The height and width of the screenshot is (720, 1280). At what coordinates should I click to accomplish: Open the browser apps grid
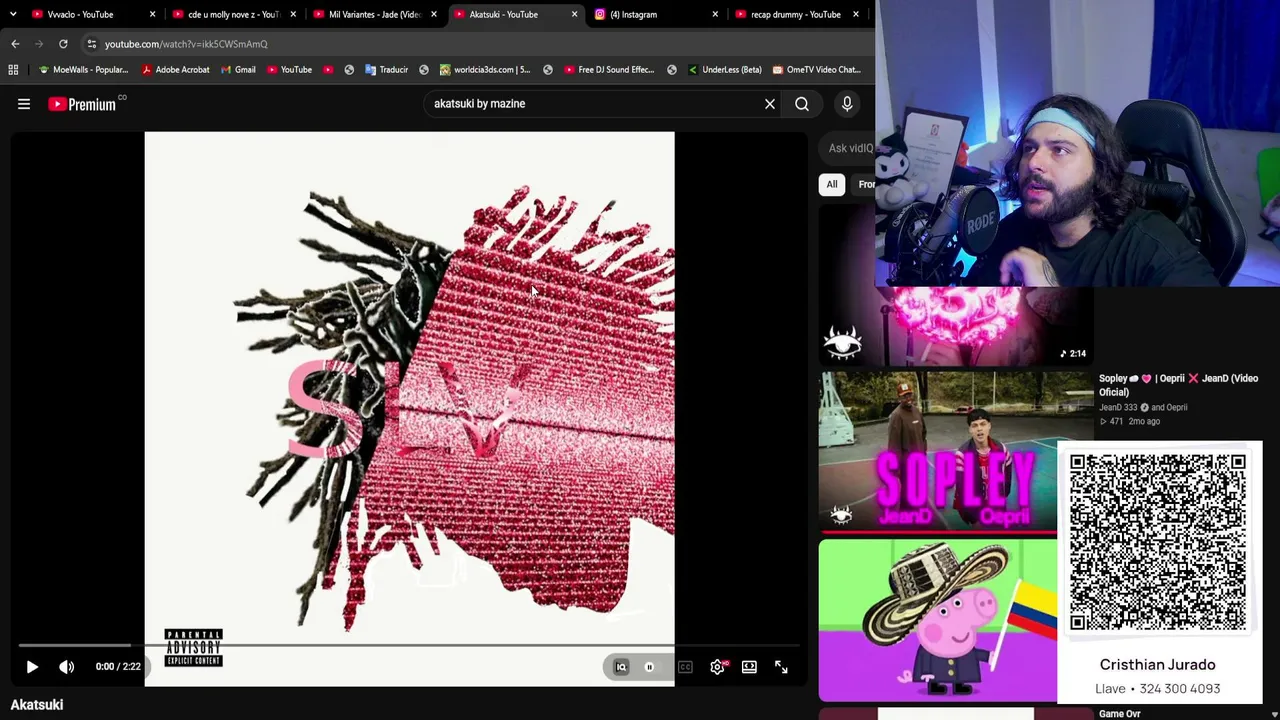coord(13,70)
